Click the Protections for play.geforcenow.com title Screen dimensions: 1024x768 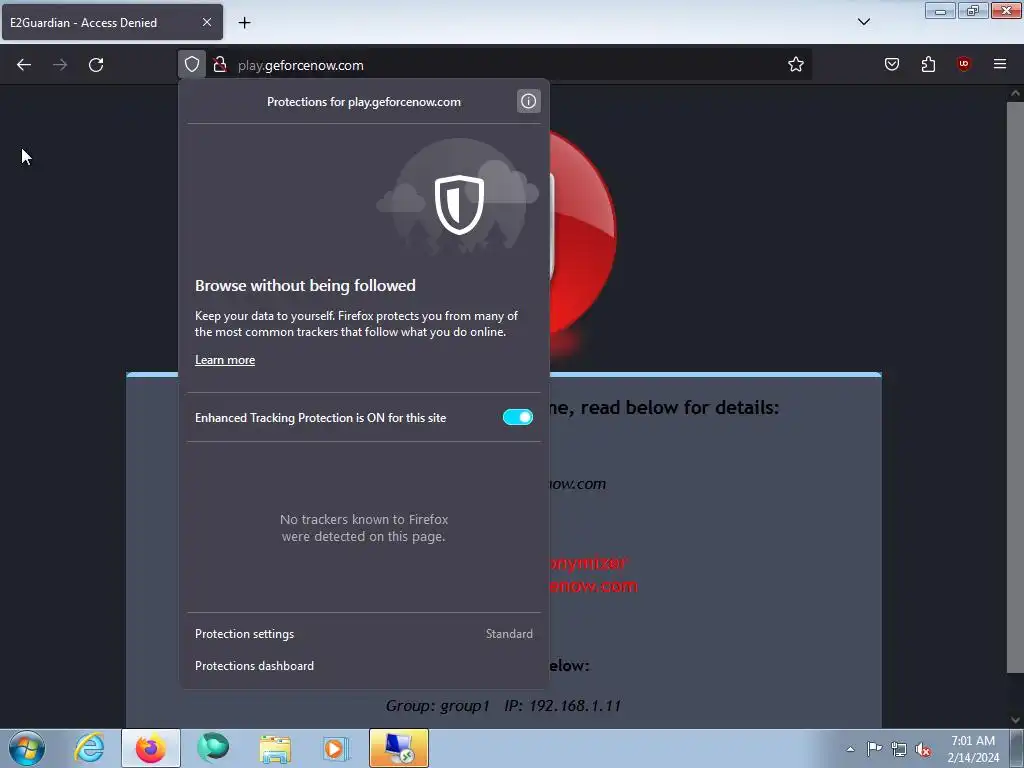(x=364, y=102)
